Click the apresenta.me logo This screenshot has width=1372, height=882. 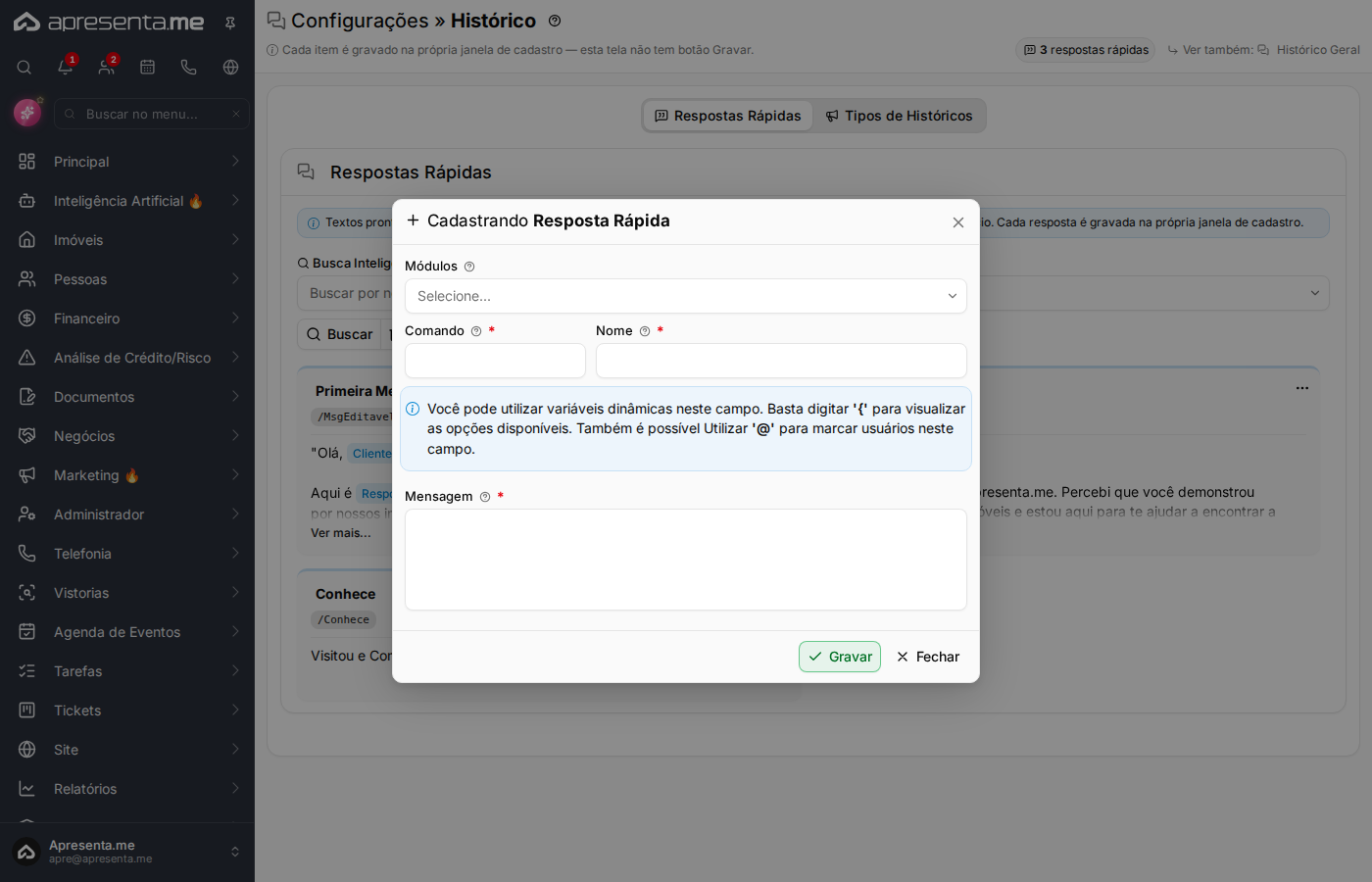(x=109, y=22)
